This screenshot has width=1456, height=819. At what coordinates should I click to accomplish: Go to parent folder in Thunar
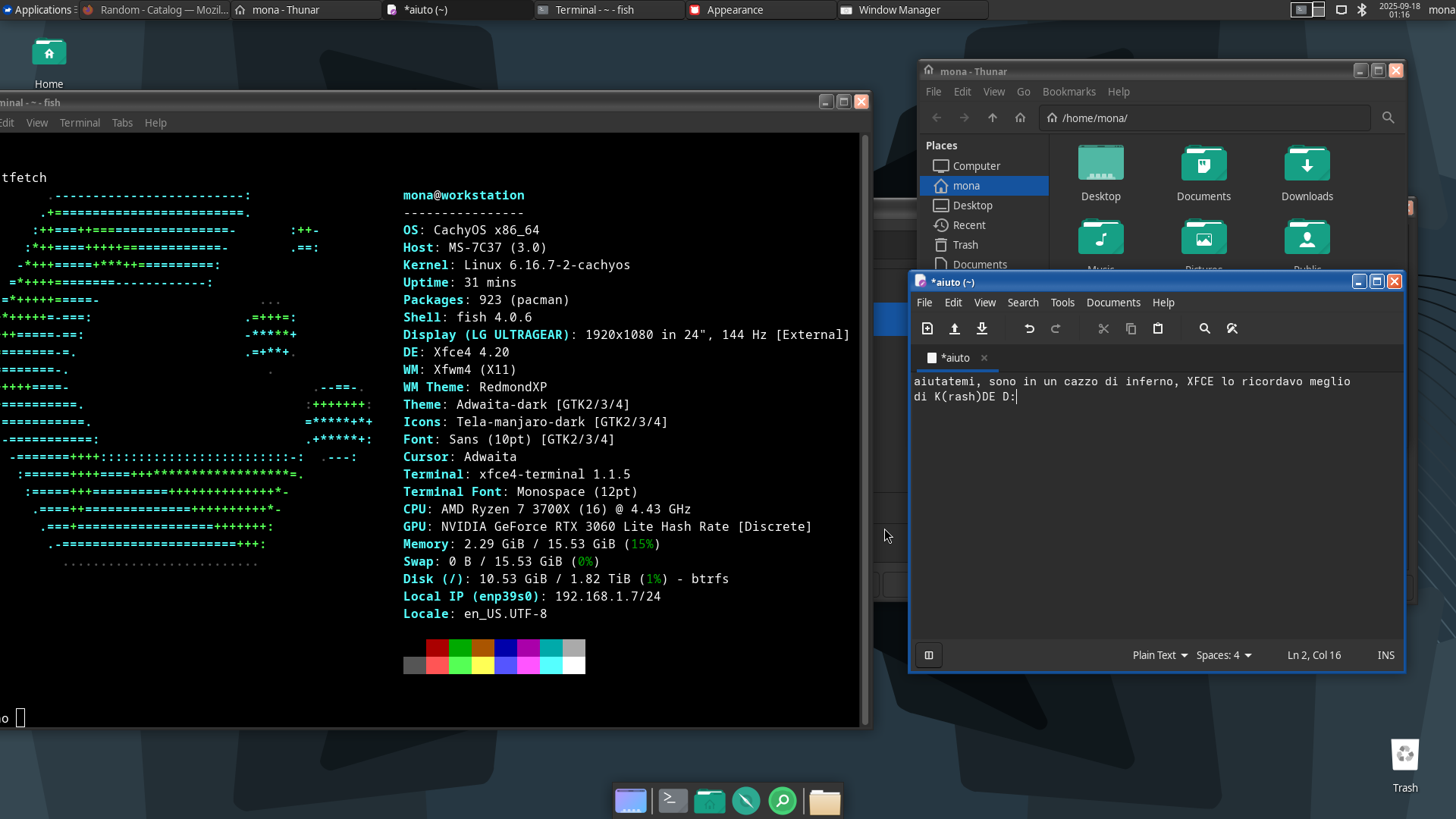pos(993,118)
